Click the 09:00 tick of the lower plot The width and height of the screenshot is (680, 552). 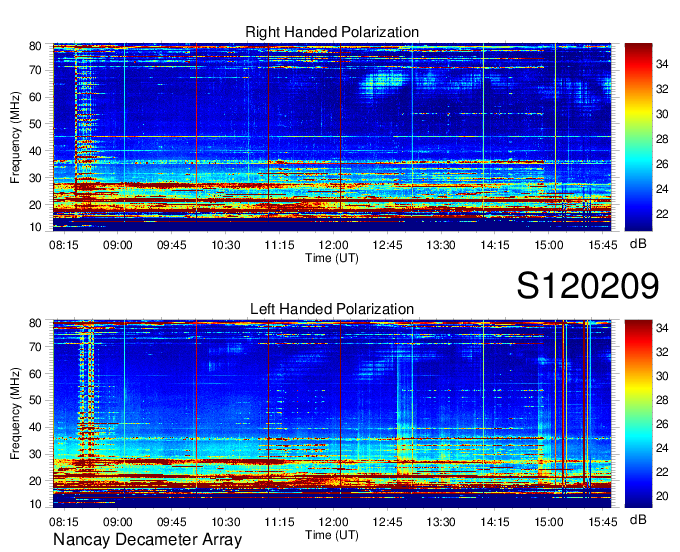click(118, 522)
